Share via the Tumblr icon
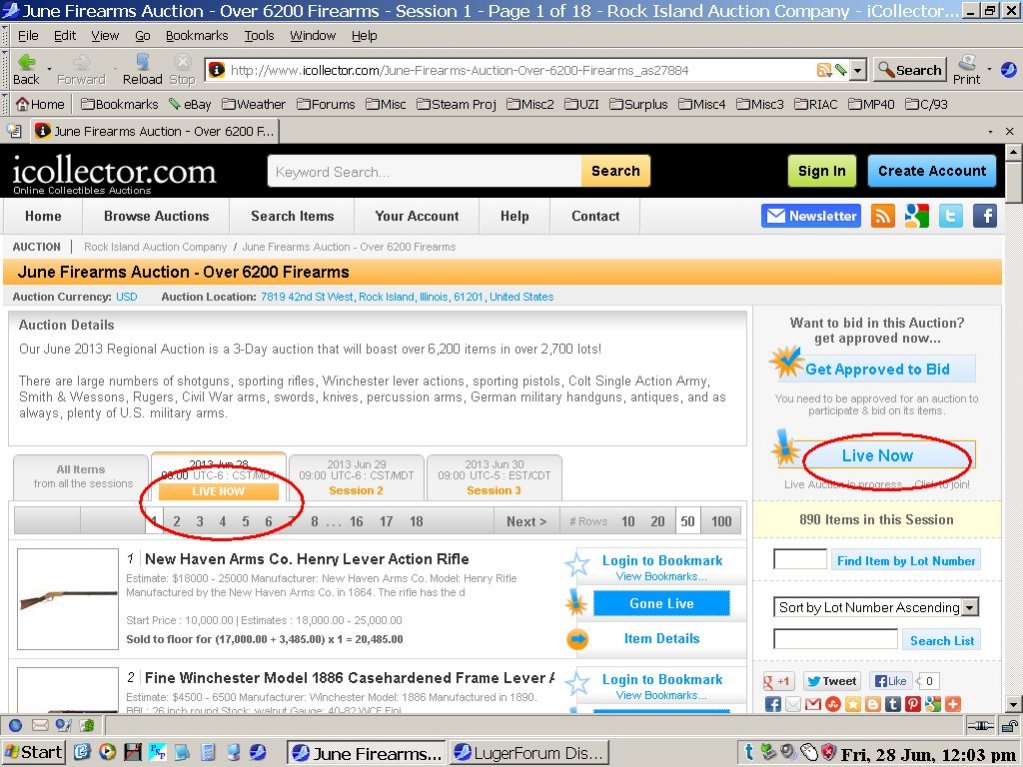This screenshot has width=1023, height=767. (893, 704)
